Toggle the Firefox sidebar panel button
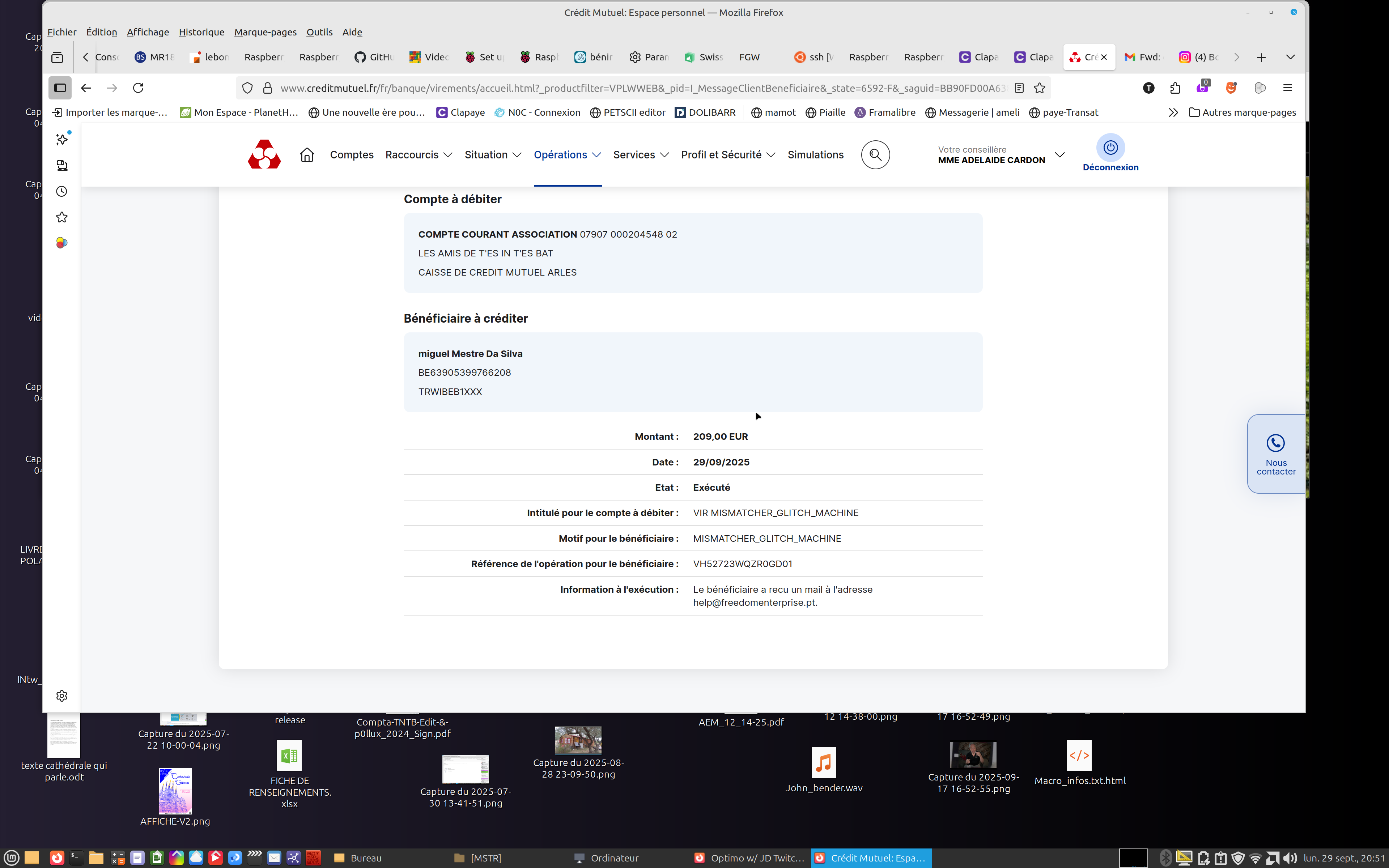1389x868 pixels. [x=60, y=88]
